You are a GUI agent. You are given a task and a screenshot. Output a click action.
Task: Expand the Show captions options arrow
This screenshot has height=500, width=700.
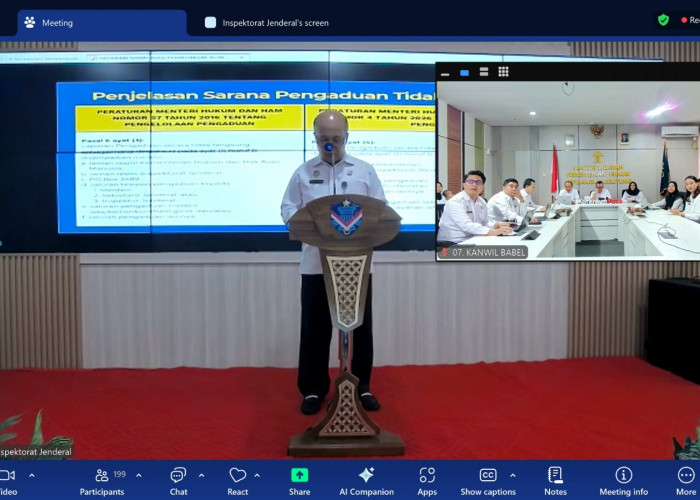point(512,476)
